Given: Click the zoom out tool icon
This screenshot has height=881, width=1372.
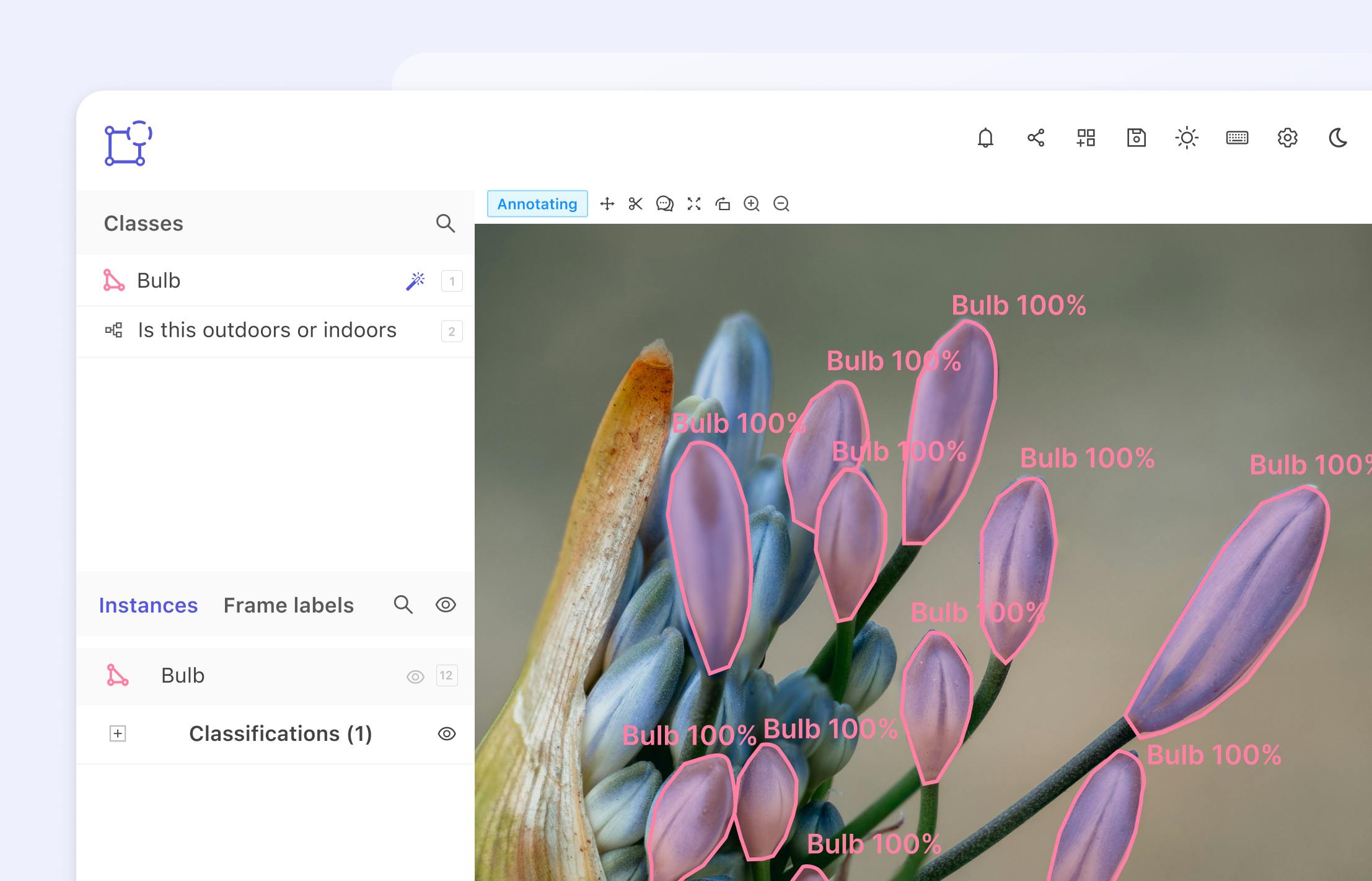Looking at the screenshot, I should [x=780, y=205].
